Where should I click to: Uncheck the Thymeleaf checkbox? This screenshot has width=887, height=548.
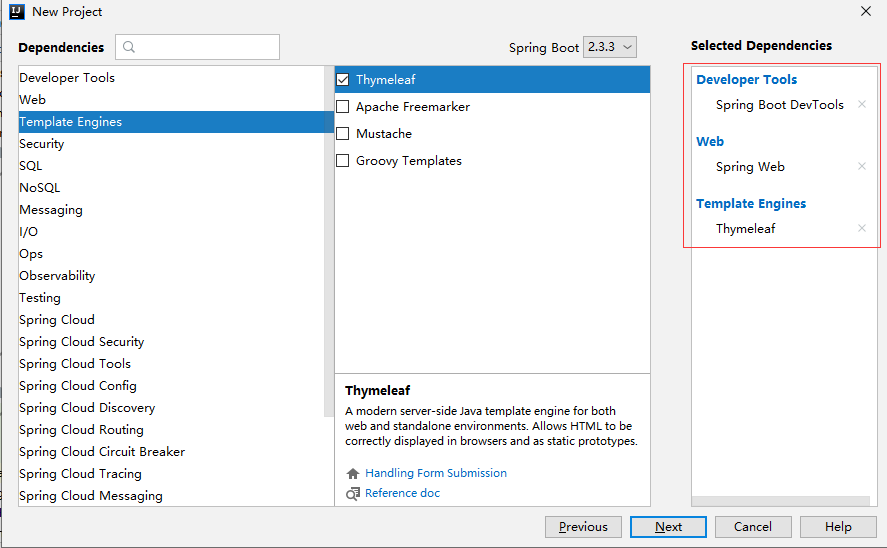pos(343,80)
